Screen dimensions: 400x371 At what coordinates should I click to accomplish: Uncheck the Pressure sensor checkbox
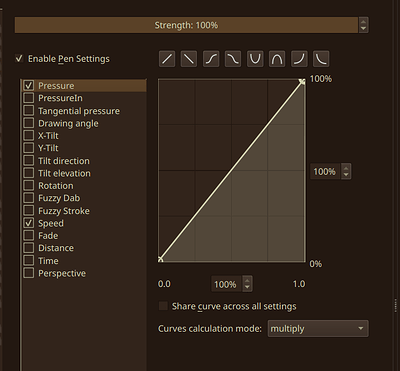coord(29,85)
